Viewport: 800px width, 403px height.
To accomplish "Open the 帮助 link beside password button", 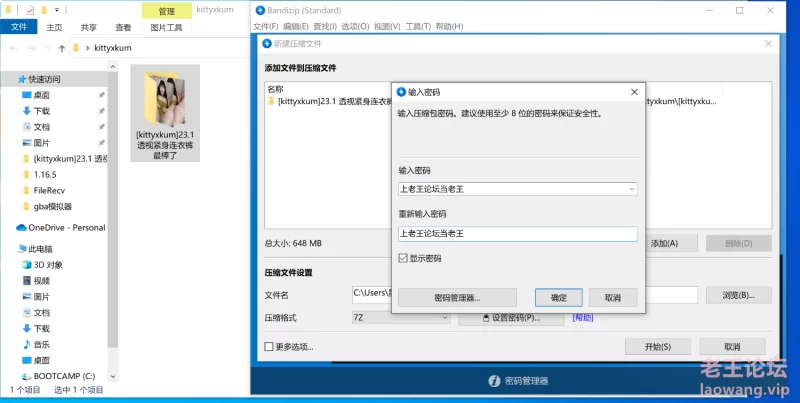I will pyautogui.click(x=583, y=317).
